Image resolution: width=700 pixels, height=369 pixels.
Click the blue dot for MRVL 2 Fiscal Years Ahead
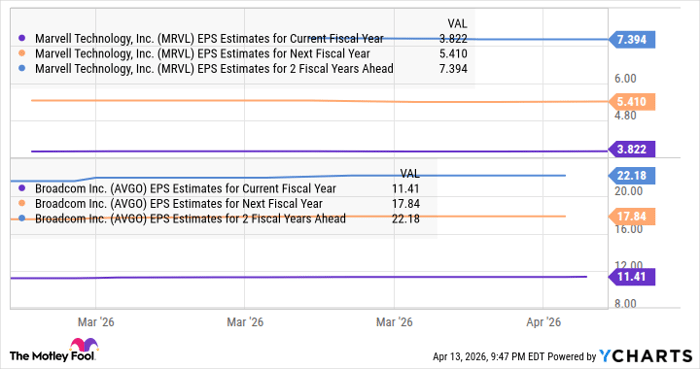[x=22, y=69]
